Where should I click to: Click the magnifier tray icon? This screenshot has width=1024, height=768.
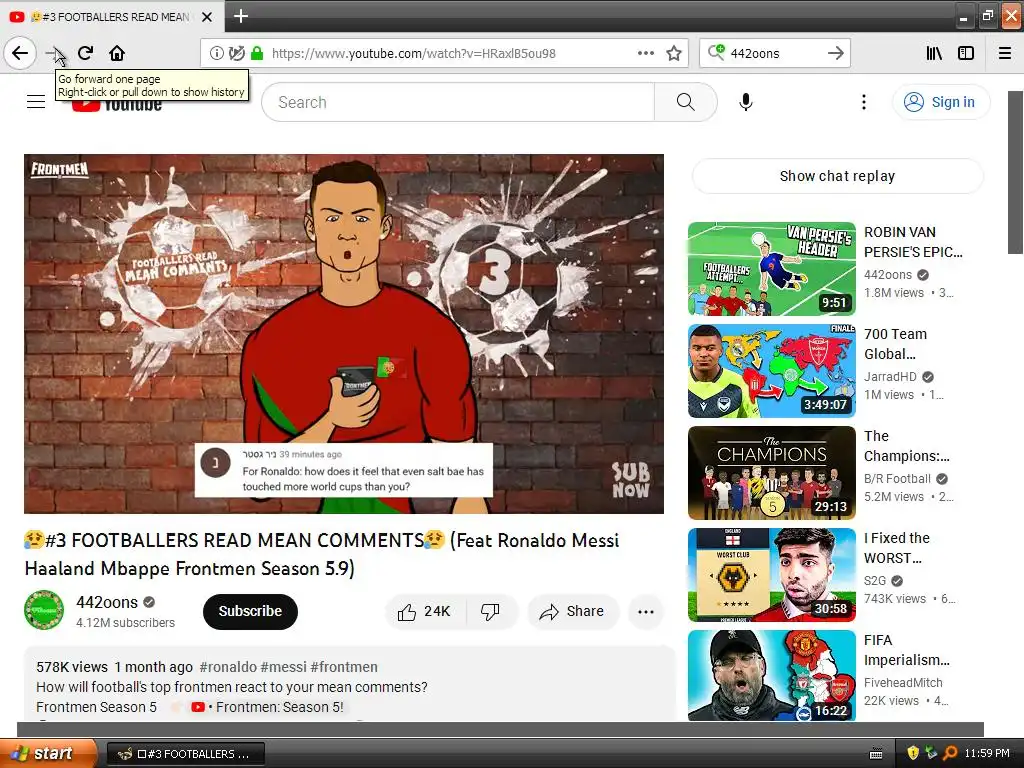coord(950,753)
